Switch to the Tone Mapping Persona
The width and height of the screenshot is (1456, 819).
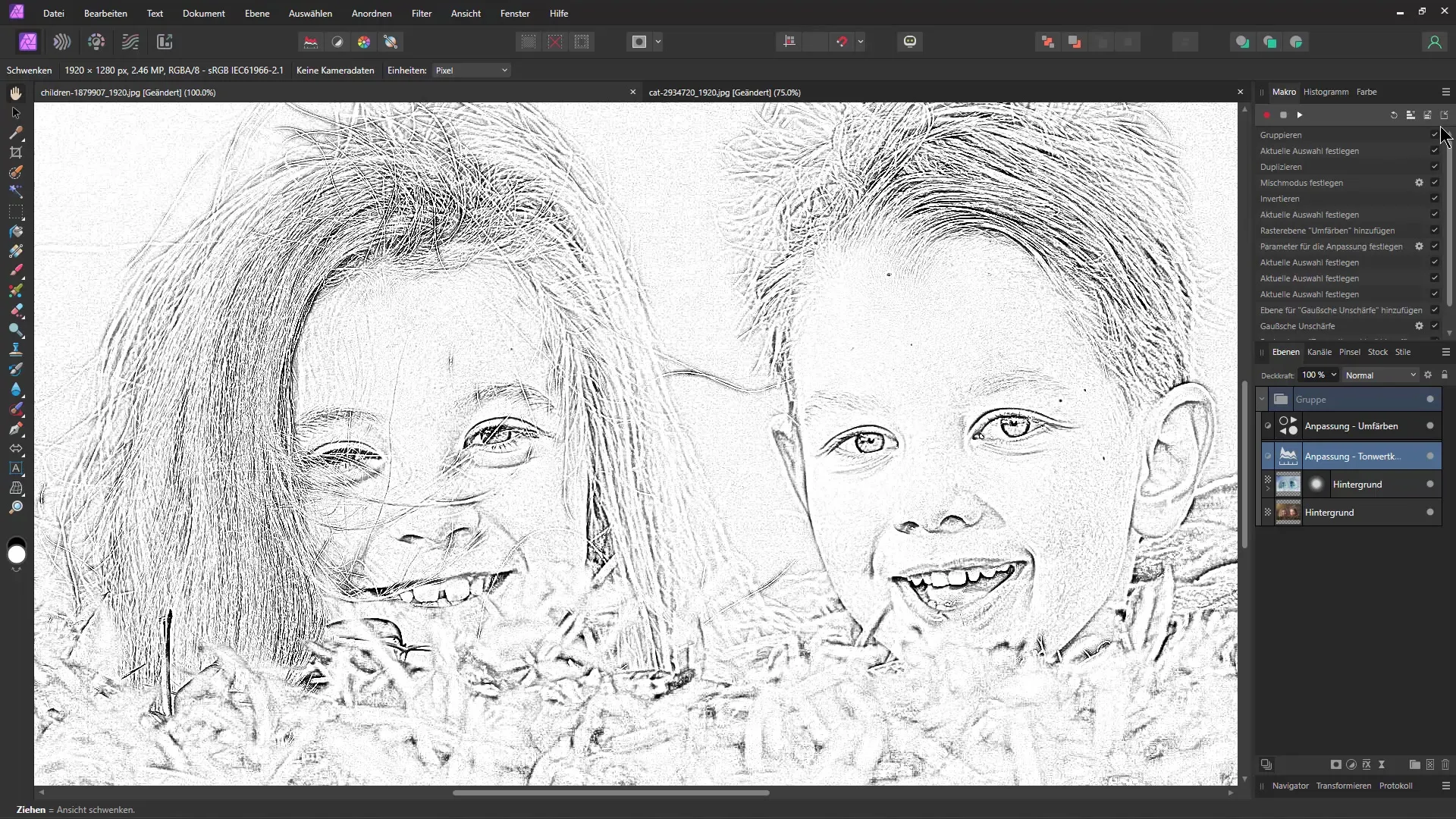point(130,42)
